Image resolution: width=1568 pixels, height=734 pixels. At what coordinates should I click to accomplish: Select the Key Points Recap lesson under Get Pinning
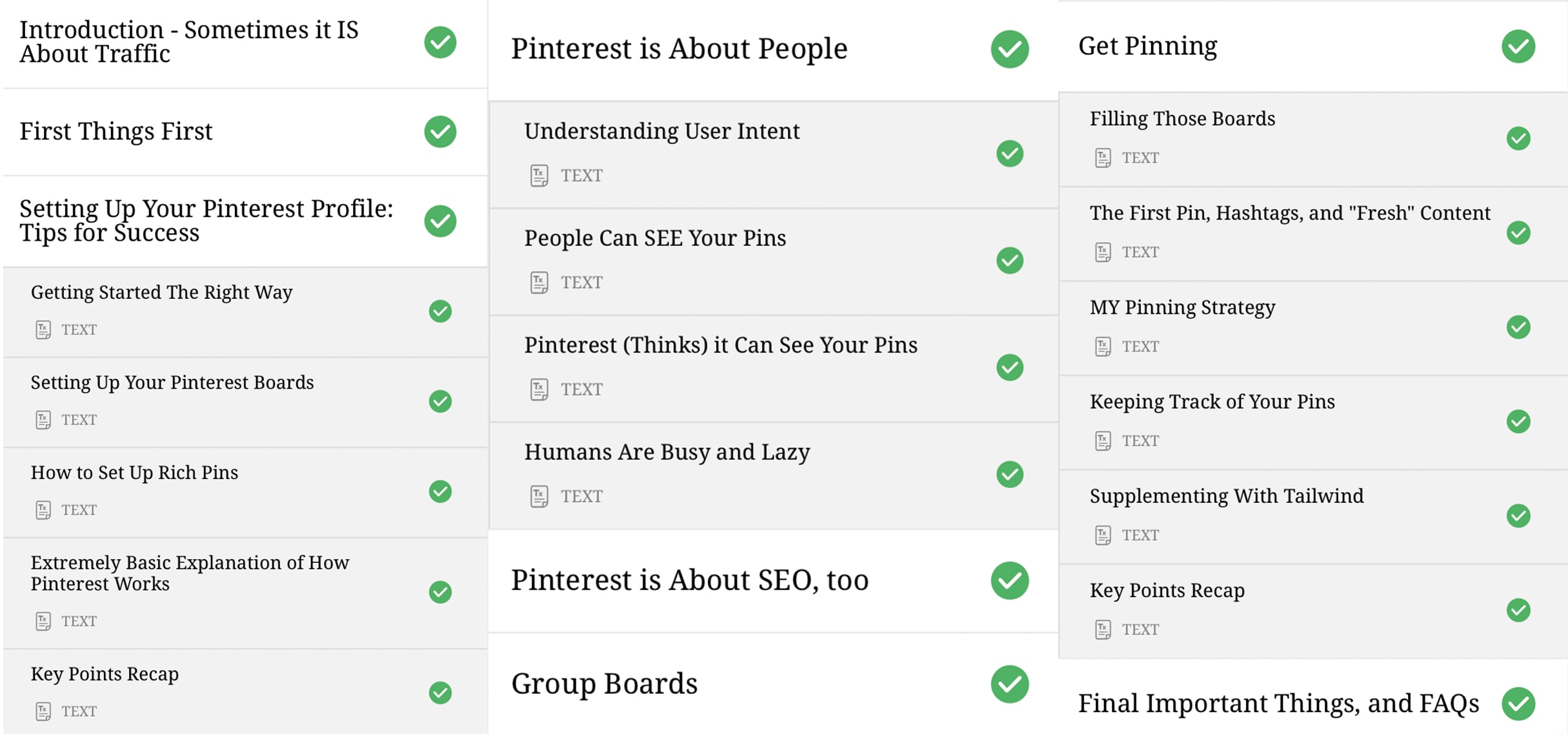(x=1166, y=590)
